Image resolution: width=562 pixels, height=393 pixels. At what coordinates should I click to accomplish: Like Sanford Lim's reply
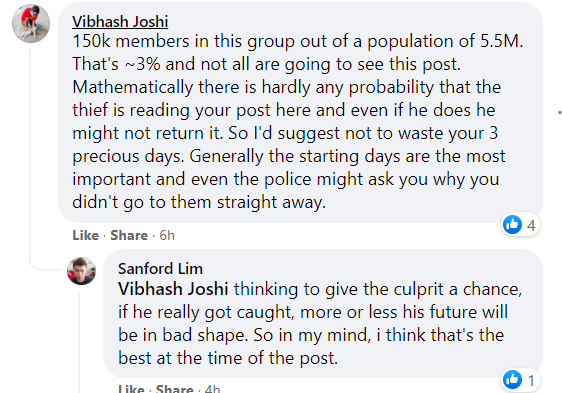[131, 389]
